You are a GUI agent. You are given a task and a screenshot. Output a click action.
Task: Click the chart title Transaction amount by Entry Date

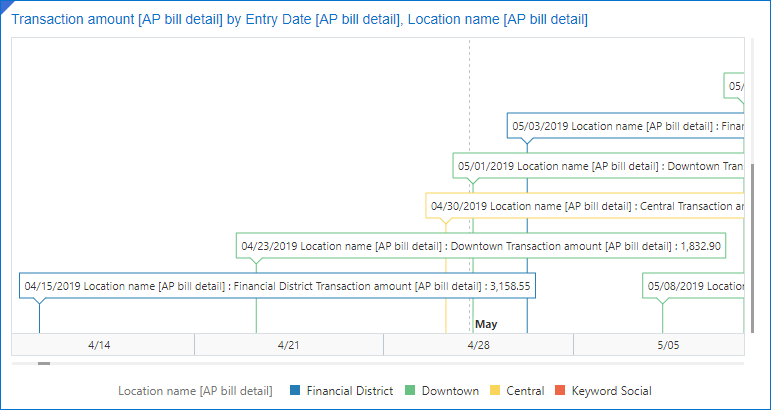[x=299, y=19]
